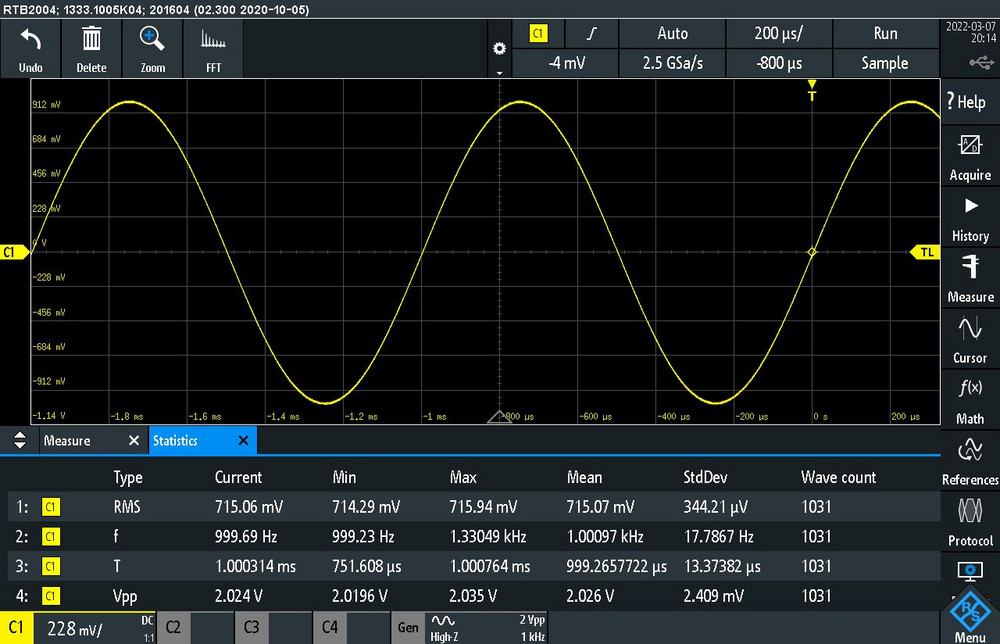Toggle the Run acquisition state
Viewport: 1000px width, 644px height.
[885, 33]
